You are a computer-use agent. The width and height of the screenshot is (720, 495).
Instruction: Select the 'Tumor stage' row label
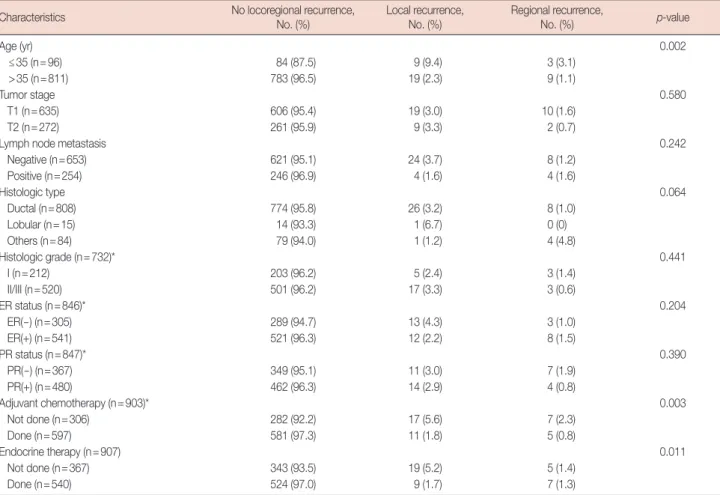pos(27,95)
